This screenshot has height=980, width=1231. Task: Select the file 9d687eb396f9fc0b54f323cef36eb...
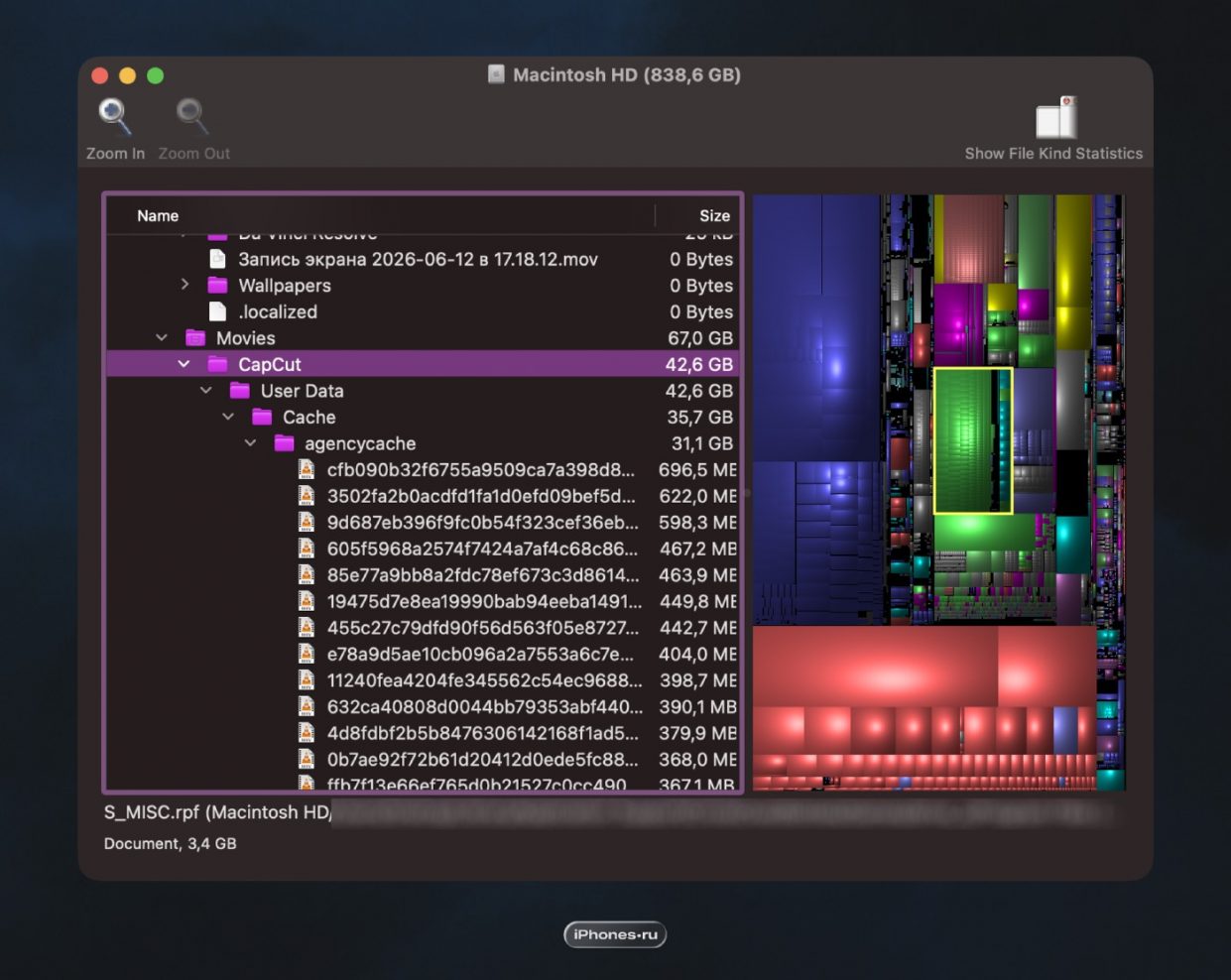point(483,523)
